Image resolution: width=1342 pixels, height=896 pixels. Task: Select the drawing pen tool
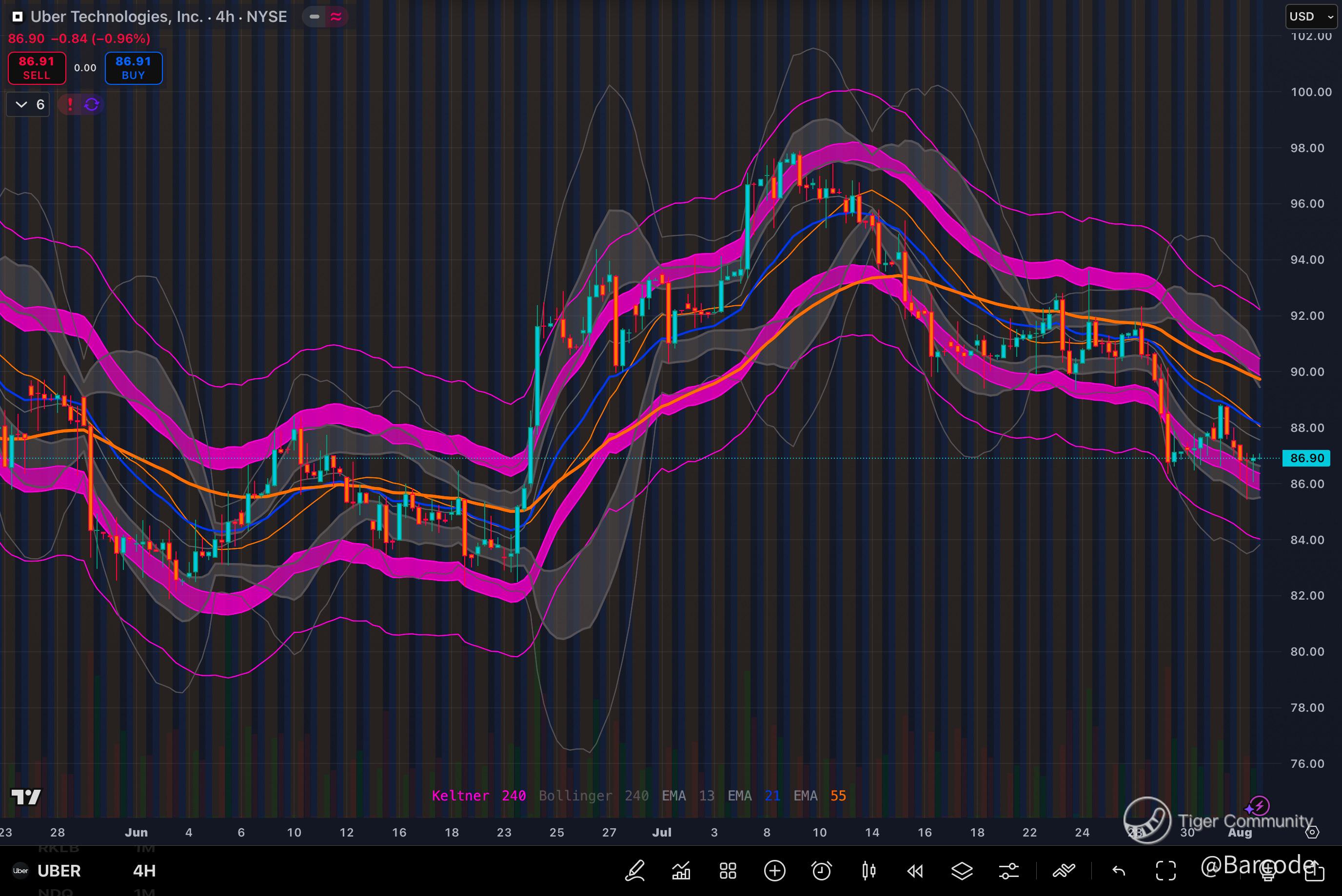pyautogui.click(x=635, y=871)
